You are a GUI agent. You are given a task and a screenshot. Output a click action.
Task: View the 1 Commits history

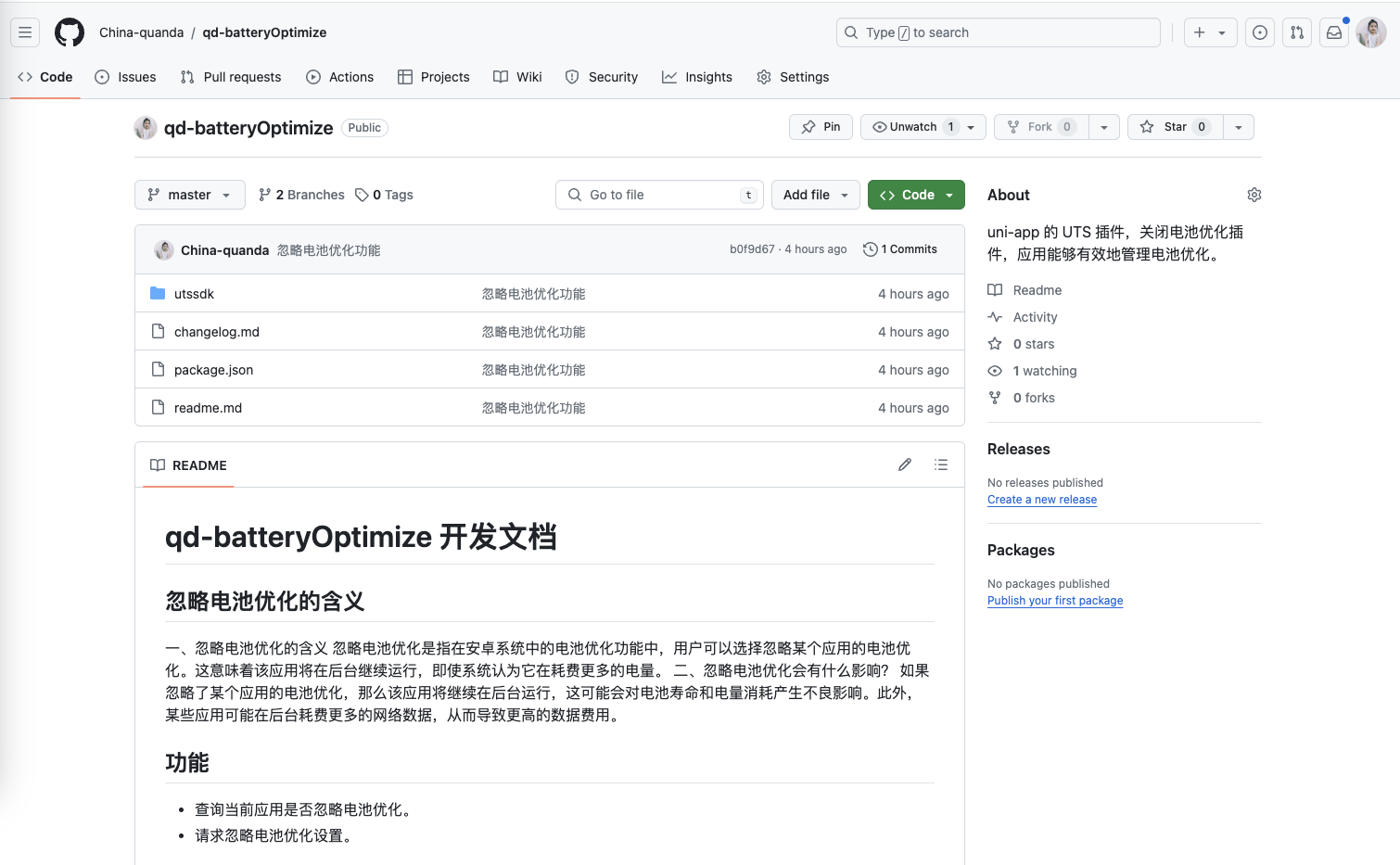900,249
